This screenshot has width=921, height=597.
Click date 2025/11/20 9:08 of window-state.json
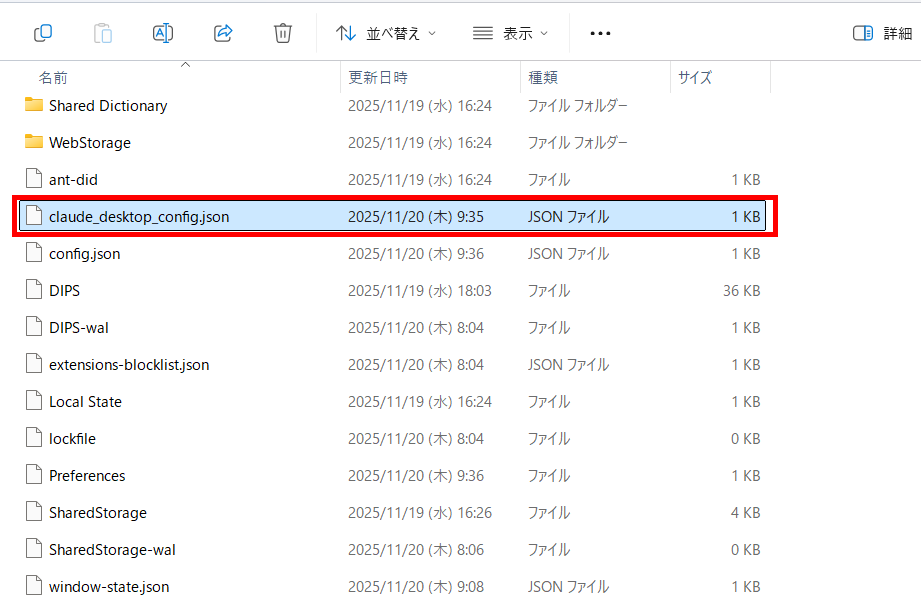click(416, 587)
